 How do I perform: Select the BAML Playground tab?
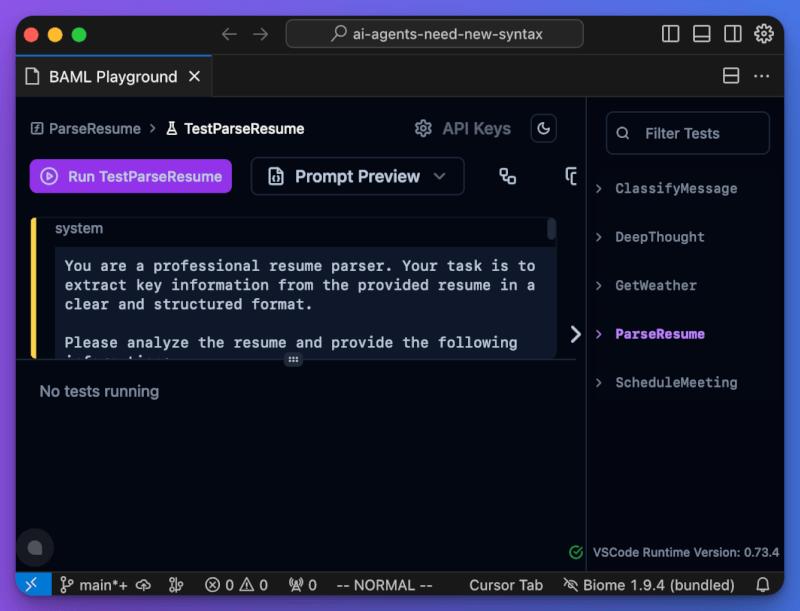tap(113, 77)
